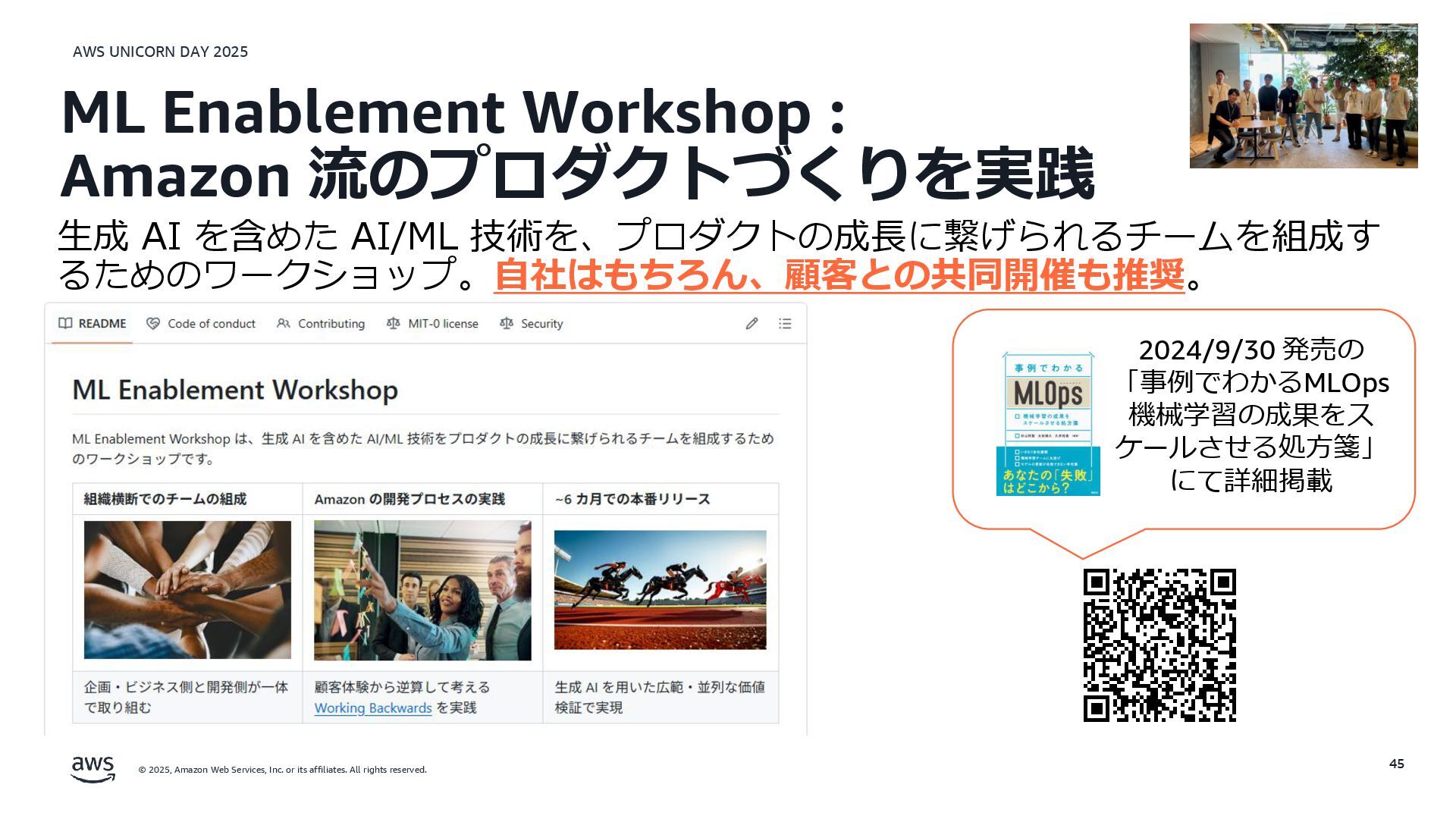Open the outline list icon
This screenshot has height=819, width=1456.
pyautogui.click(x=785, y=324)
